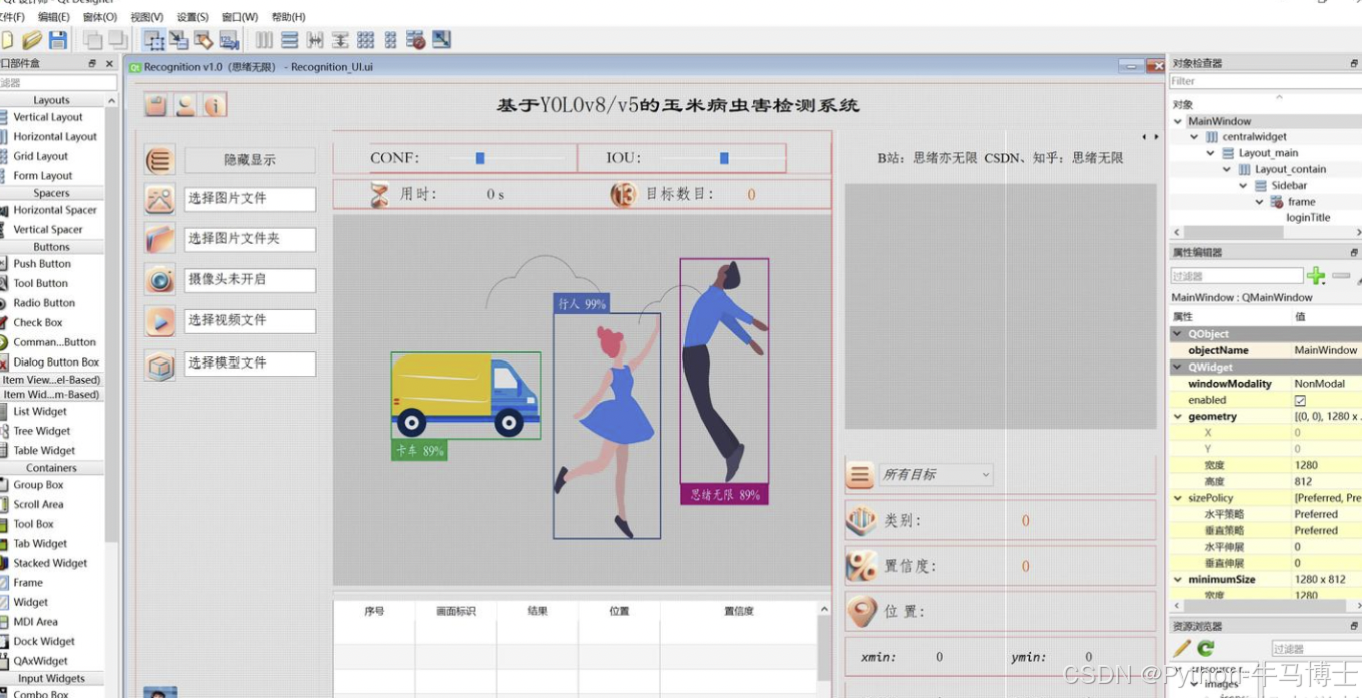Collapse the MainWindow tree node

pyautogui.click(x=1178, y=121)
